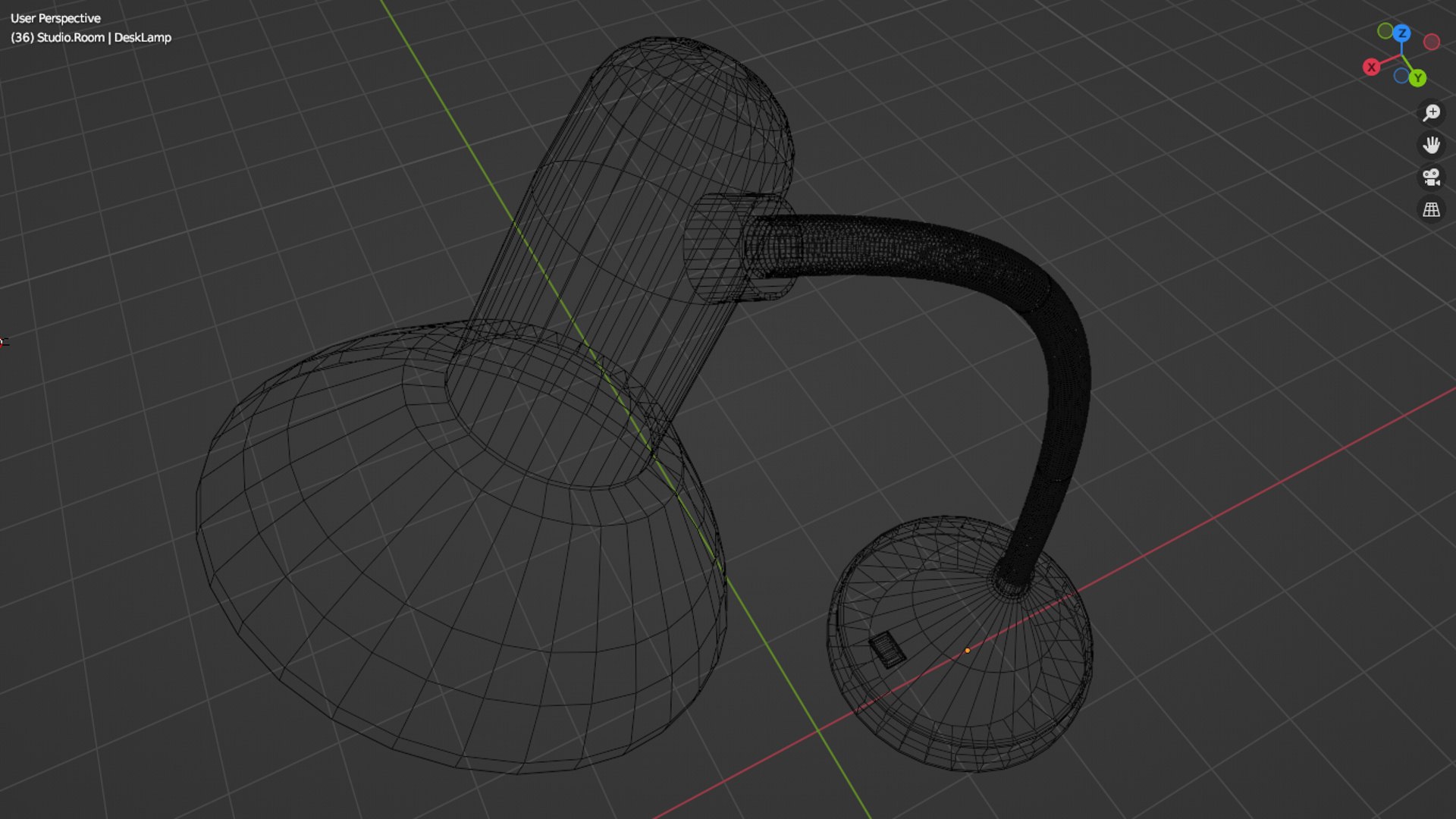Toggle perspective/orthographic grid button
Image resolution: width=1456 pixels, height=819 pixels.
tap(1431, 210)
